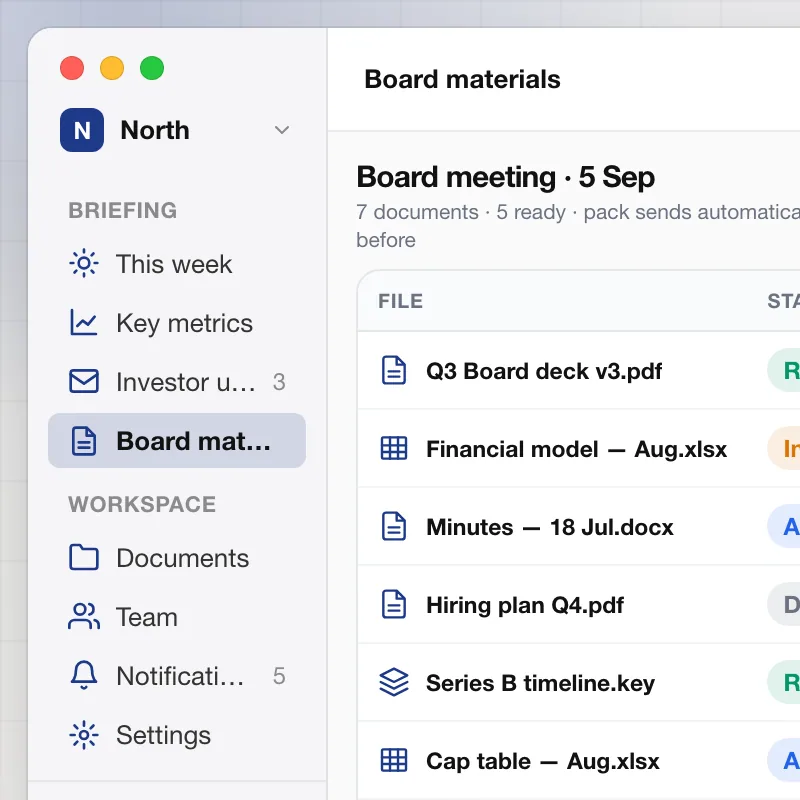Click the gear icon for Settings
This screenshot has height=800, width=800.
(84, 735)
